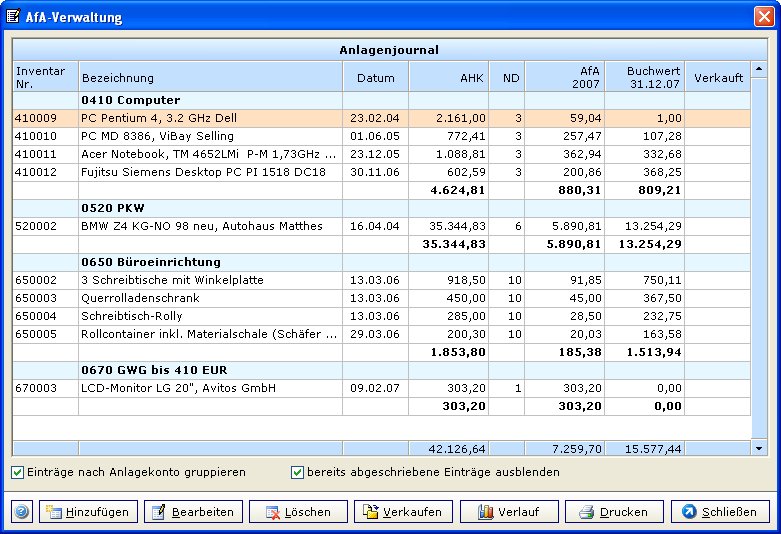The image size is (781, 534).
Task: Delete the entry with Löschen
Action: click(x=298, y=512)
